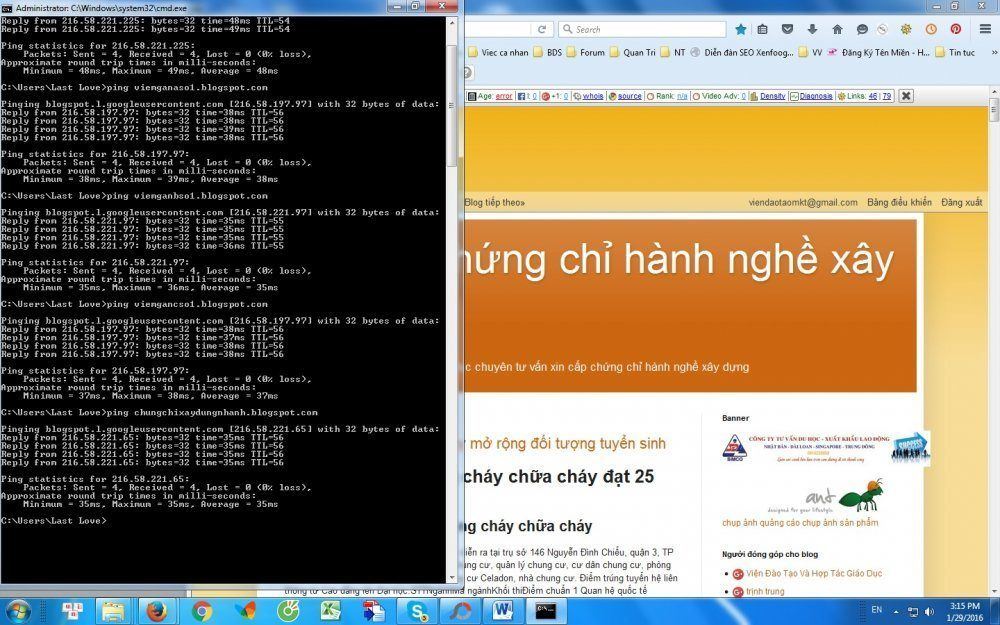Bookmark this page with the star icon
The width and height of the screenshot is (1000, 625).
point(740,29)
